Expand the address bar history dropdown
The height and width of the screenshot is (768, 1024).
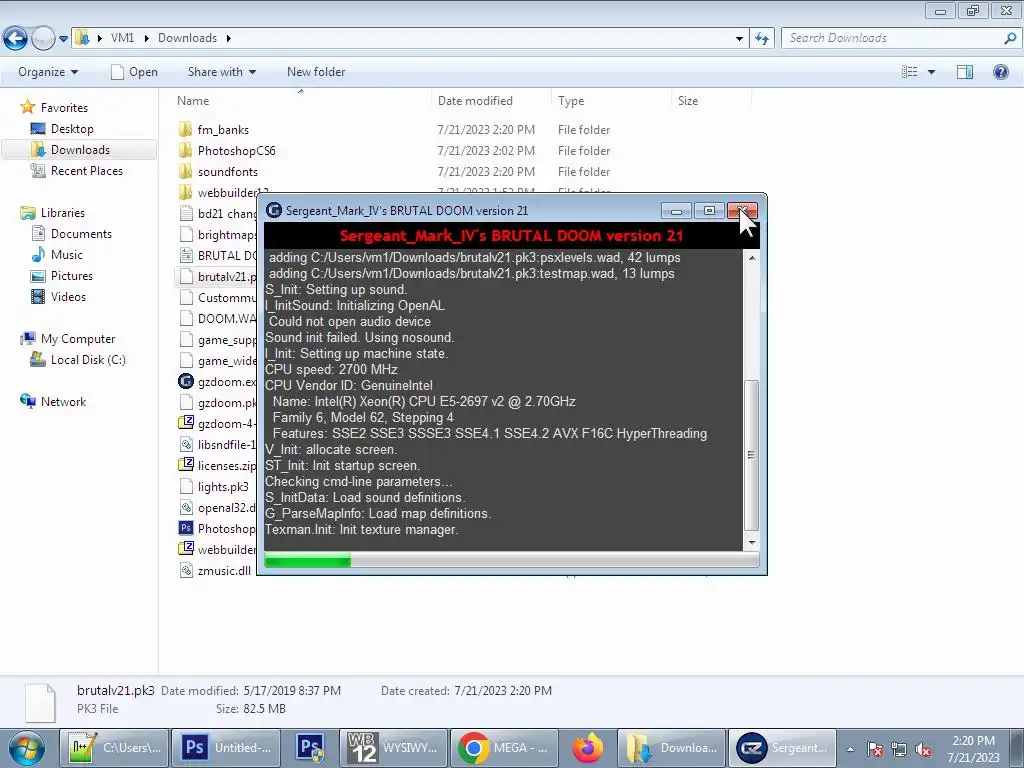click(739, 39)
